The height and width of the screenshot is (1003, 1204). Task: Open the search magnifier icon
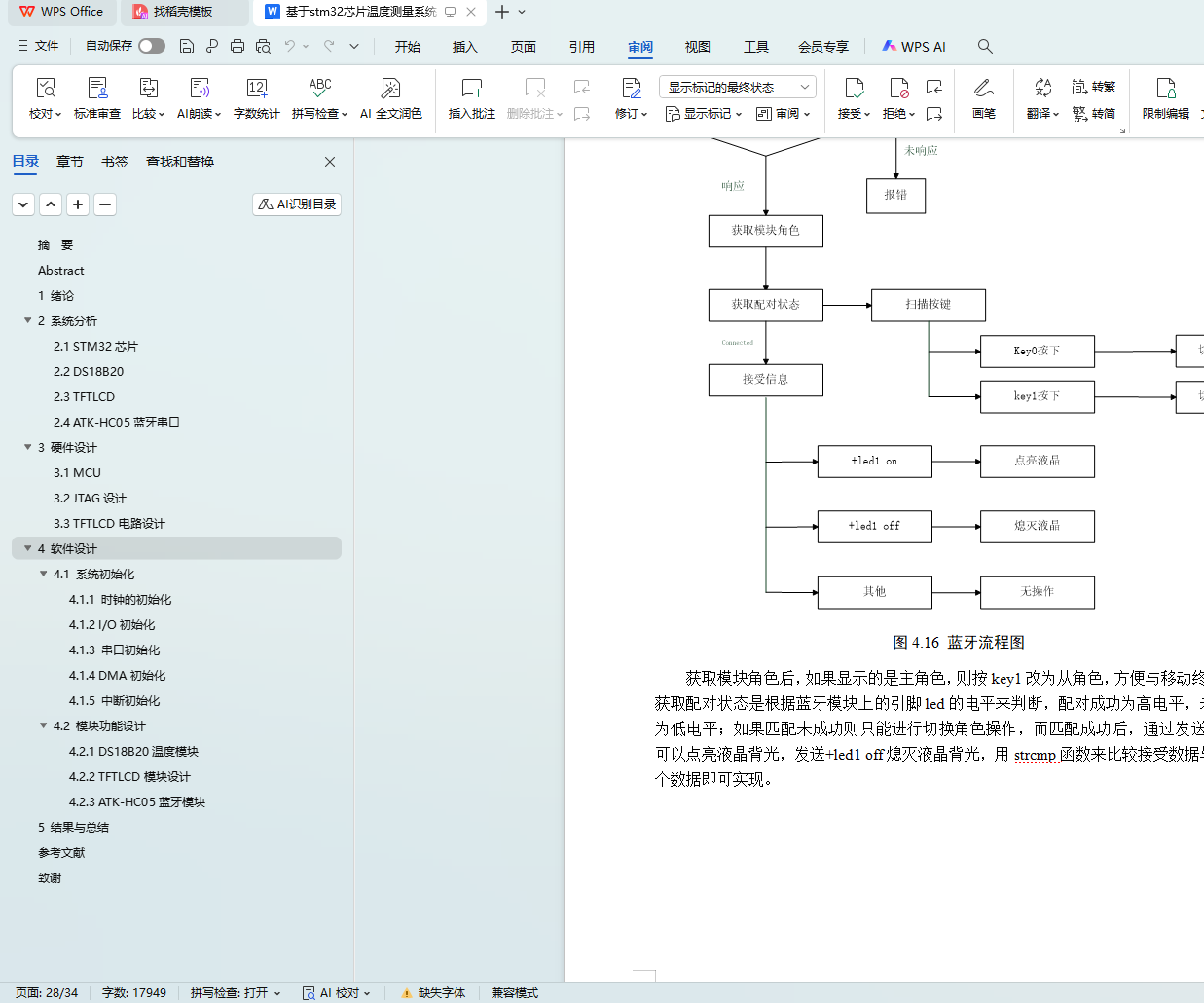tap(985, 46)
